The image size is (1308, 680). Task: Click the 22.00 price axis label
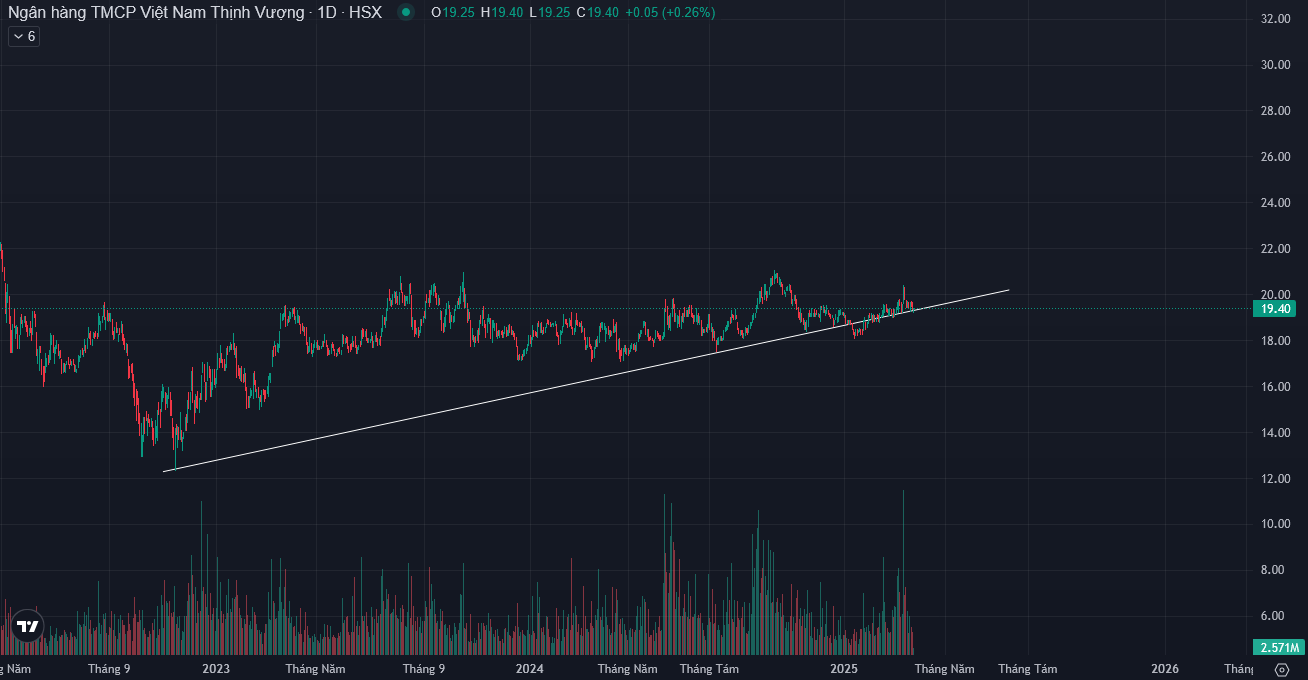(1274, 249)
